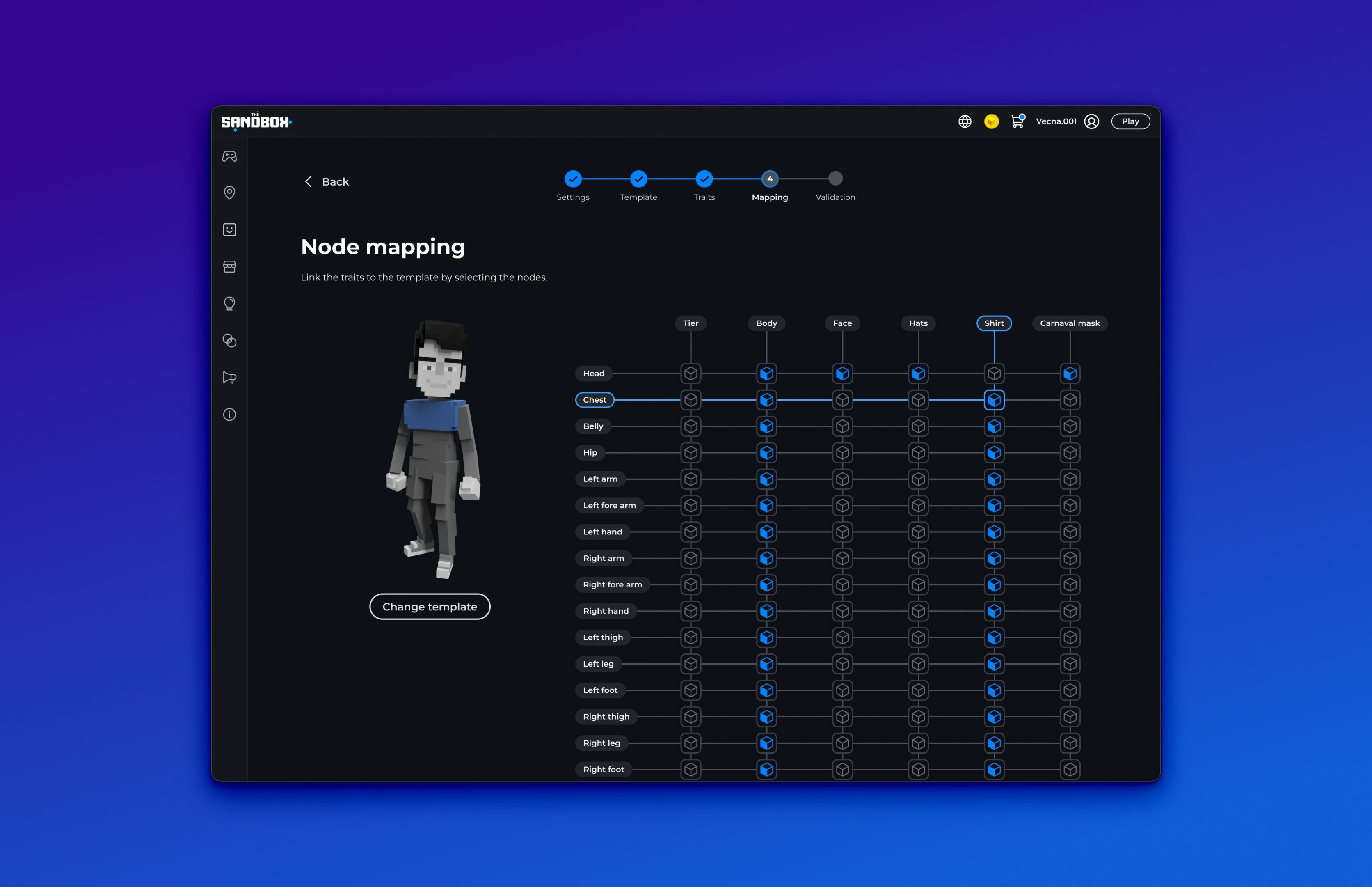The height and width of the screenshot is (887, 1372).
Task: Click the info icon at sidebar bottom
Action: coord(229,415)
